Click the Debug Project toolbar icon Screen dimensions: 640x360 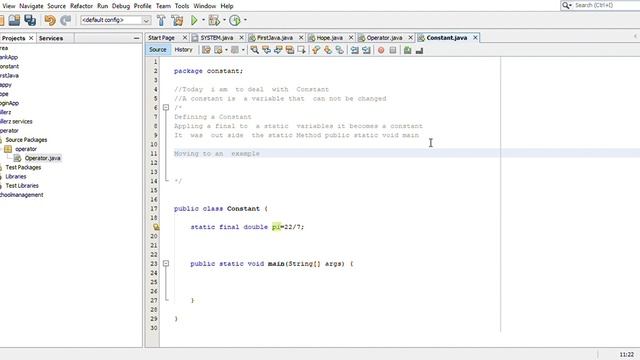click(214, 20)
